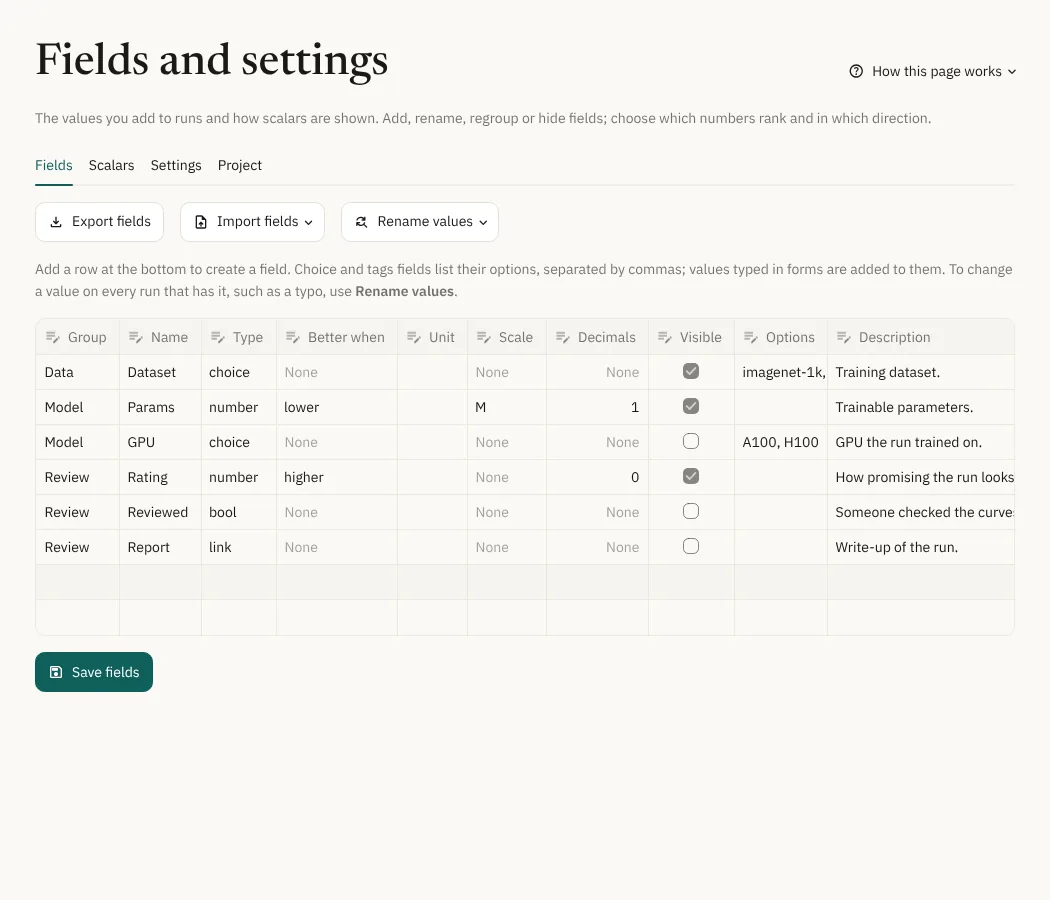This screenshot has width=1050, height=900.
Task: Click the file icon on Import fields
Action: [x=201, y=222]
